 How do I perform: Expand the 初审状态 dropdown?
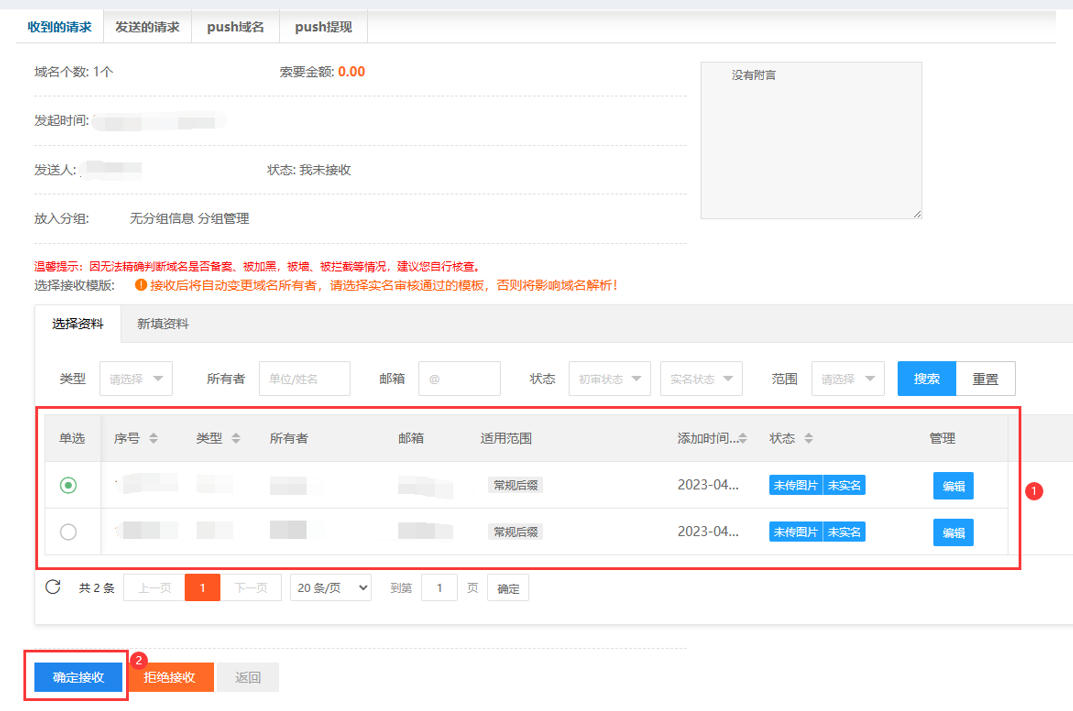[x=609, y=379]
